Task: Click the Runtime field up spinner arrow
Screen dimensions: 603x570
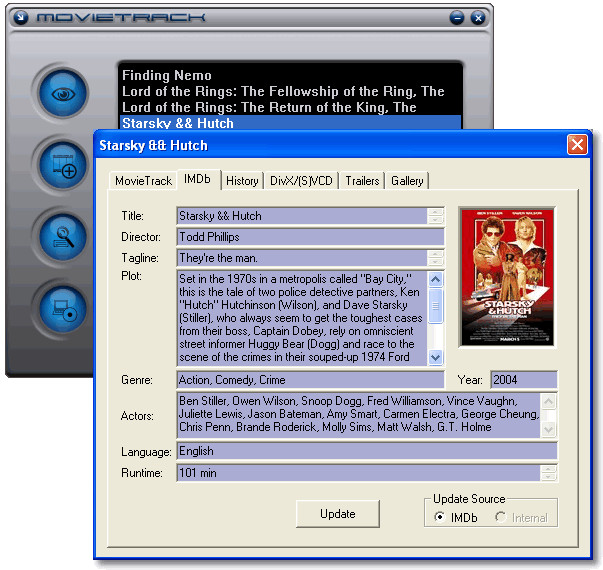Action: click(549, 469)
